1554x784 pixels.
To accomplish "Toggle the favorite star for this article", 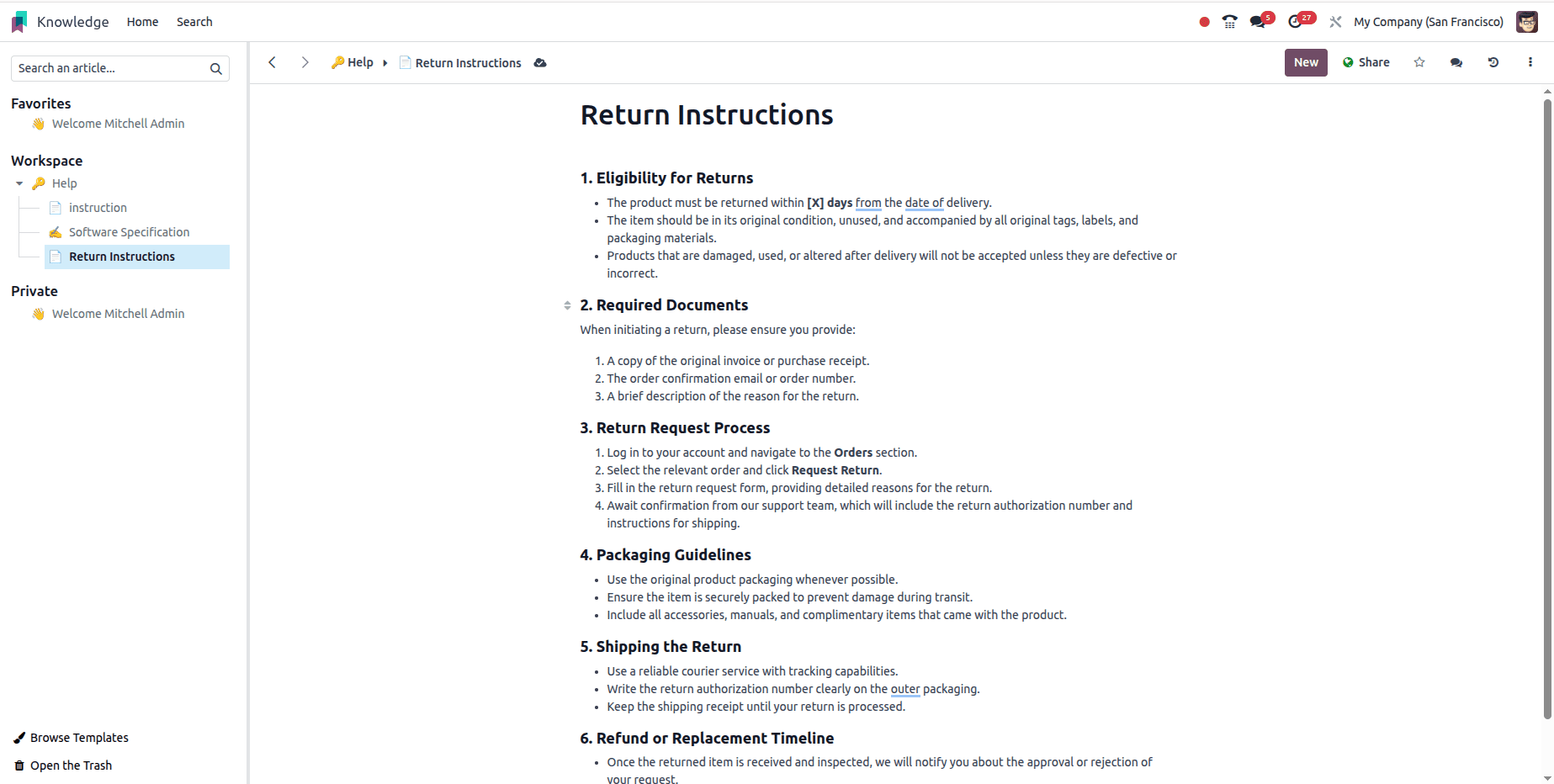I will click(x=1419, y=62).
